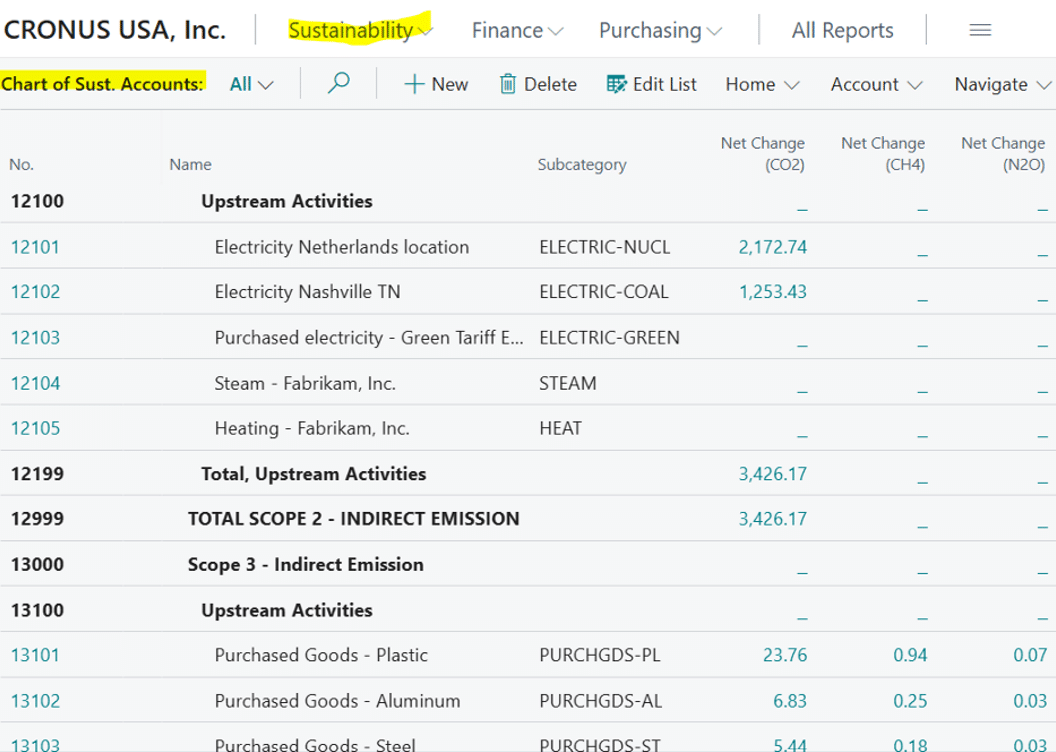The width and height of the screenshot is (1056, 752).
Task: Open the Purchasing dropdown menu
Action: click(660, 31)
